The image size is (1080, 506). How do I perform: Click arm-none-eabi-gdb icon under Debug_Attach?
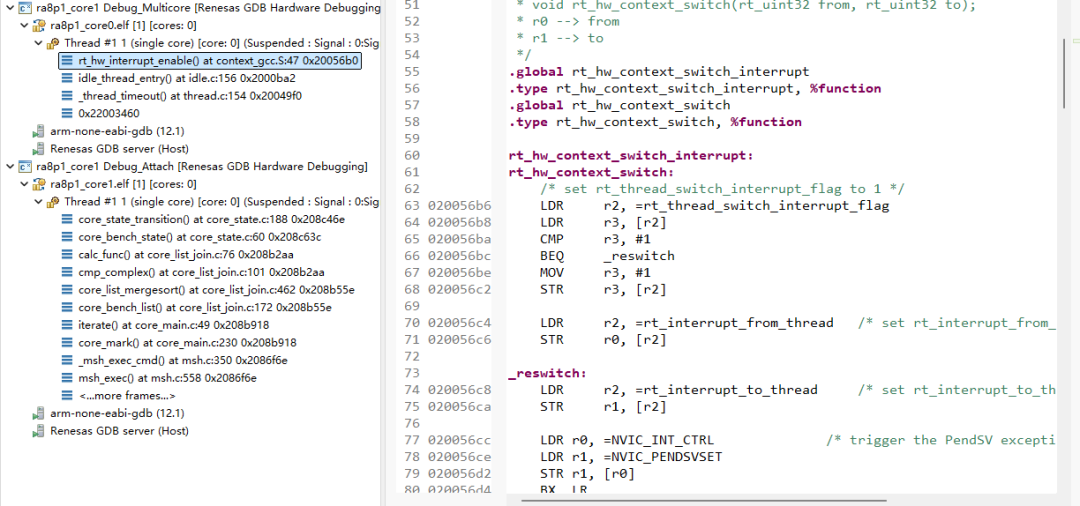[x=39, y=413]
